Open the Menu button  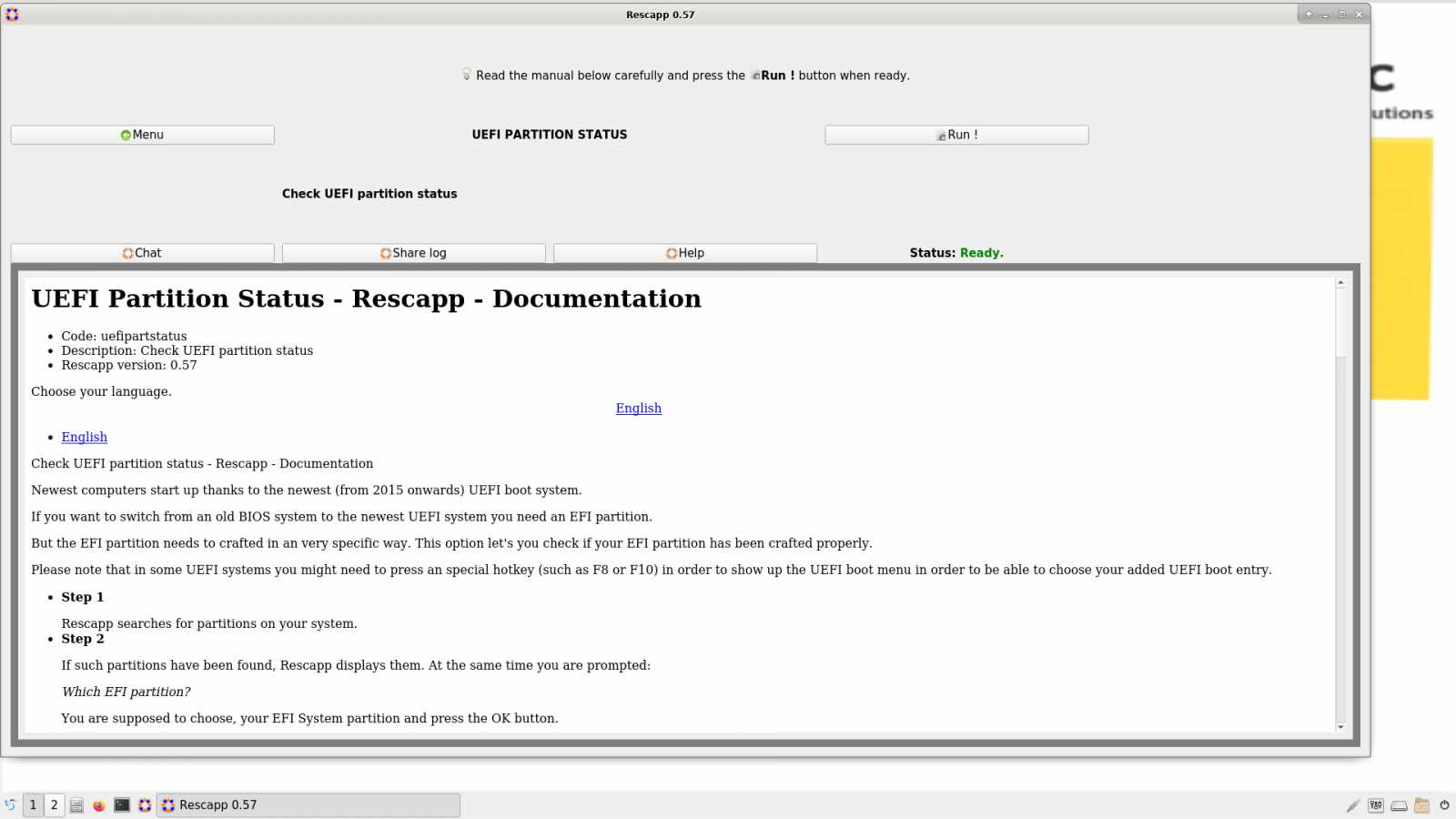(x=142, y=135)
